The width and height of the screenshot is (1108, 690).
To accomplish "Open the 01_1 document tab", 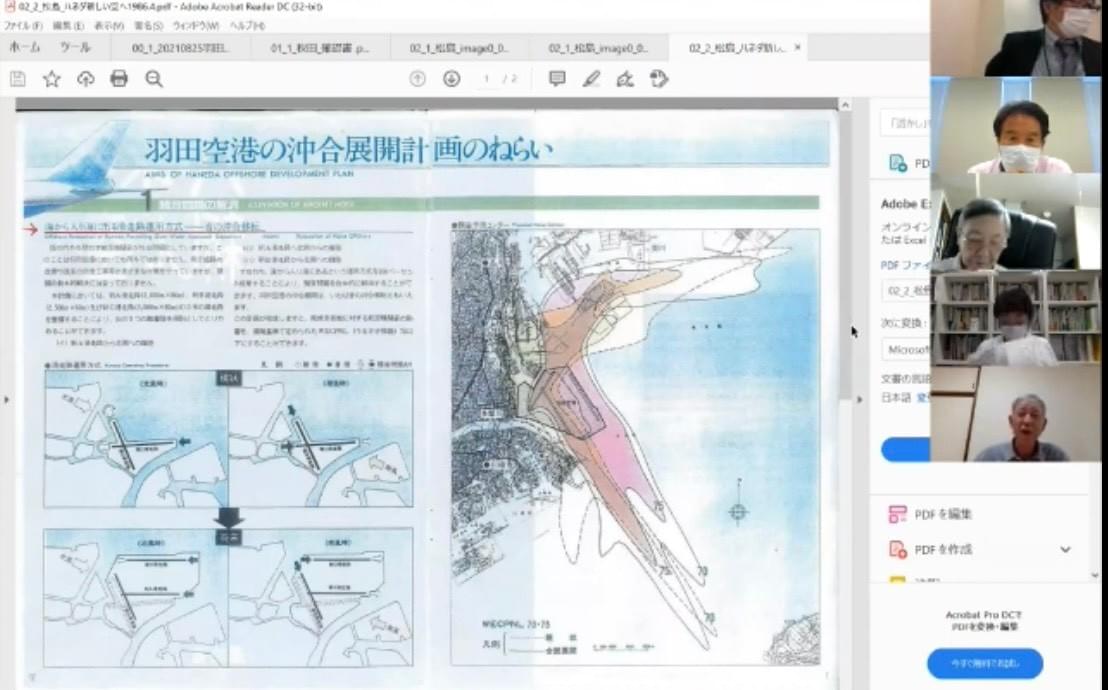I will (319, 48).
